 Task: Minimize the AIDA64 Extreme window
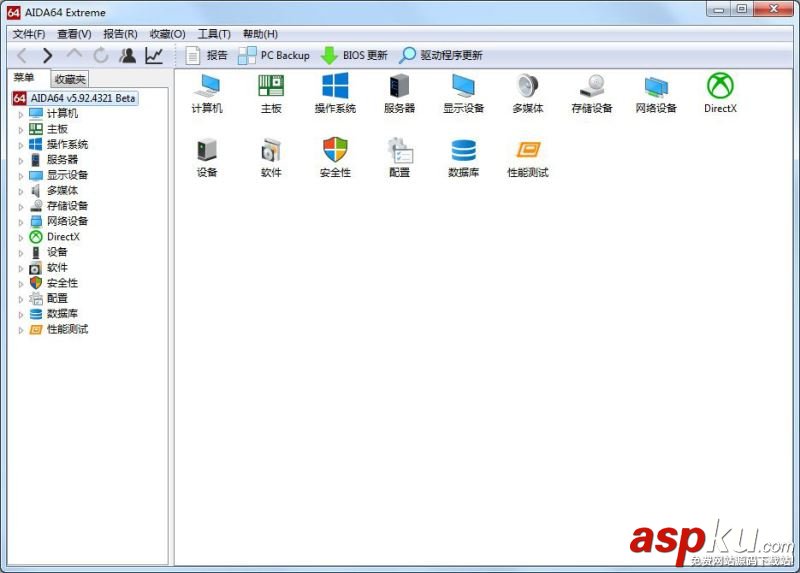click(x=719, y=9)
